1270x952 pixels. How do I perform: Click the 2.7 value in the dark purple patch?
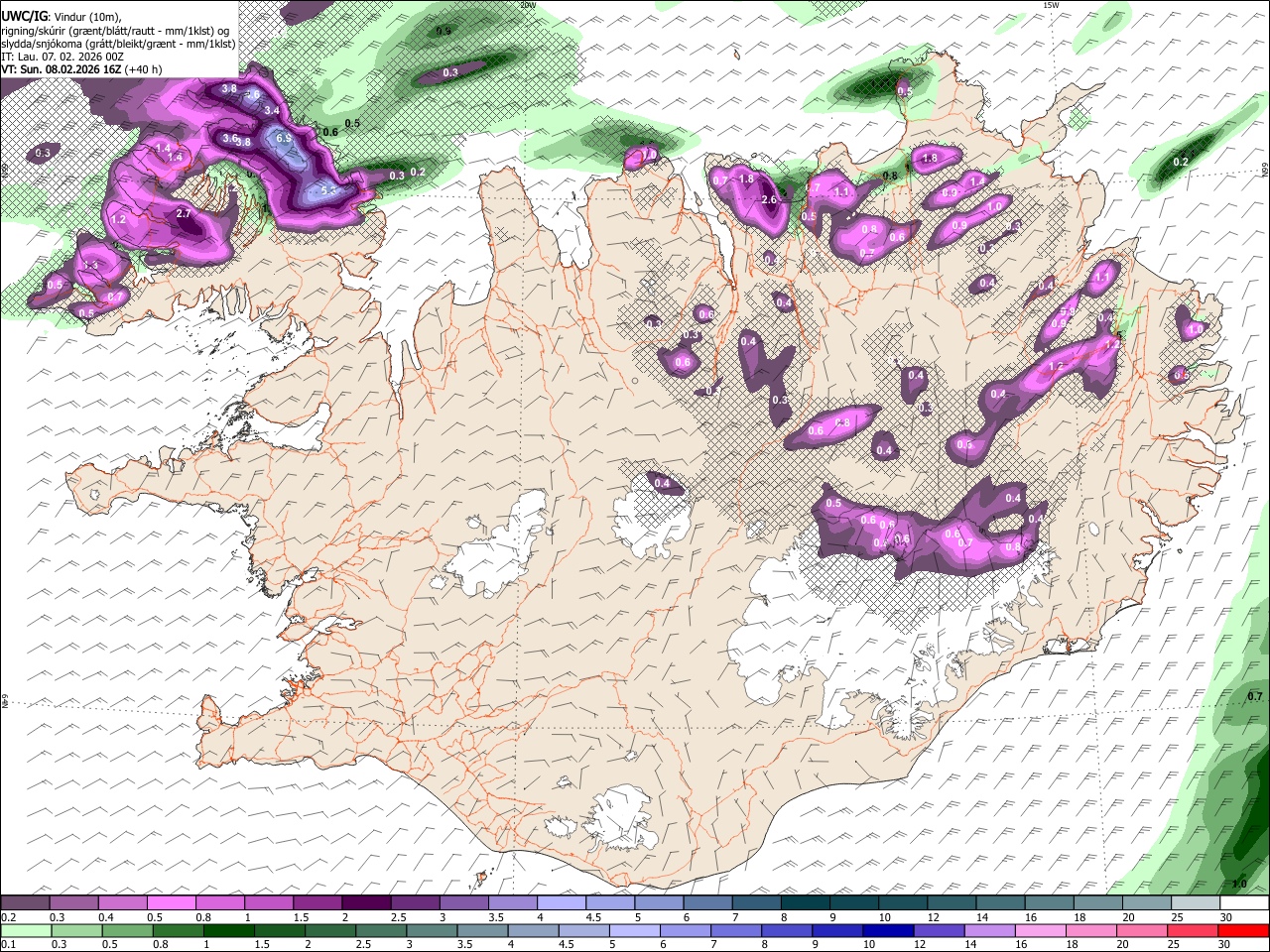click(183, 213)
